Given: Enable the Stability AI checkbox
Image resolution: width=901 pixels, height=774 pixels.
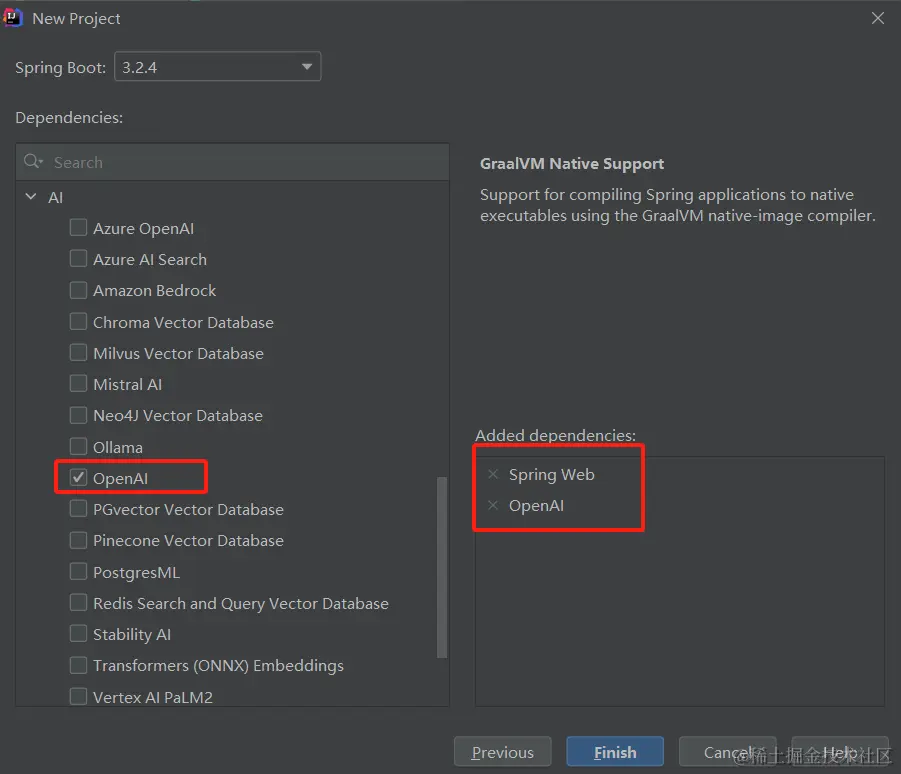Looking at the screenshot, I should coord(78,633).
